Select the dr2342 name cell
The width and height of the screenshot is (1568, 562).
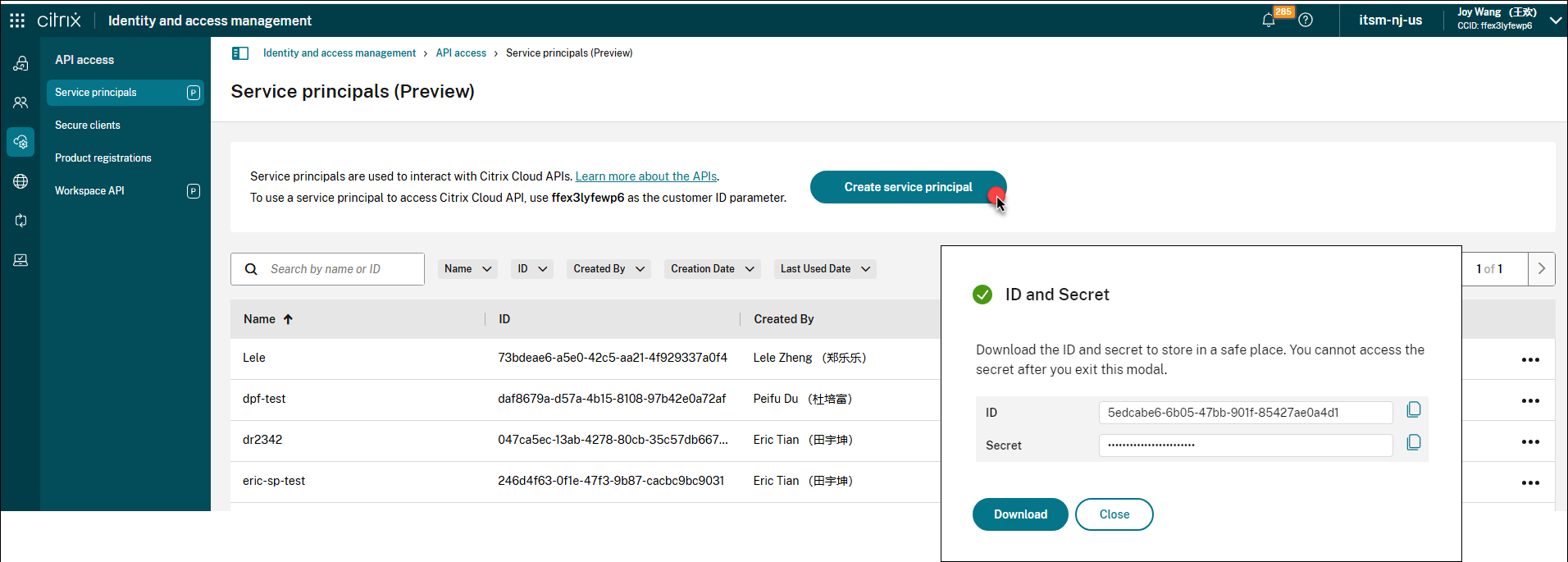262,440
